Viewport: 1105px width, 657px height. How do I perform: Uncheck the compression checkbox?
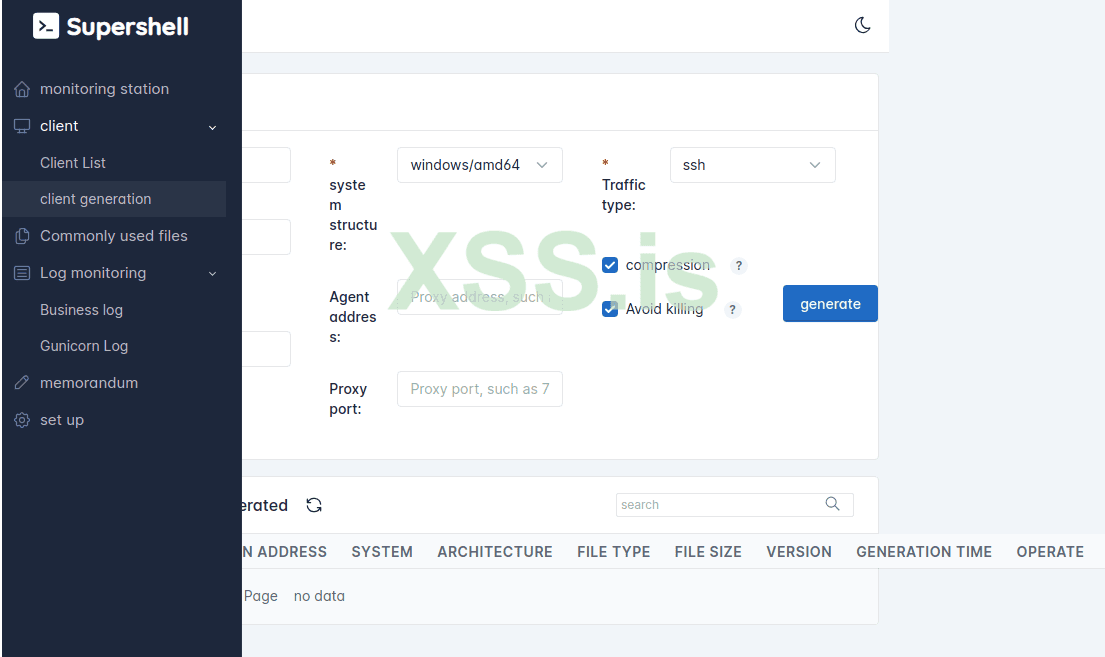coord(610,265)
